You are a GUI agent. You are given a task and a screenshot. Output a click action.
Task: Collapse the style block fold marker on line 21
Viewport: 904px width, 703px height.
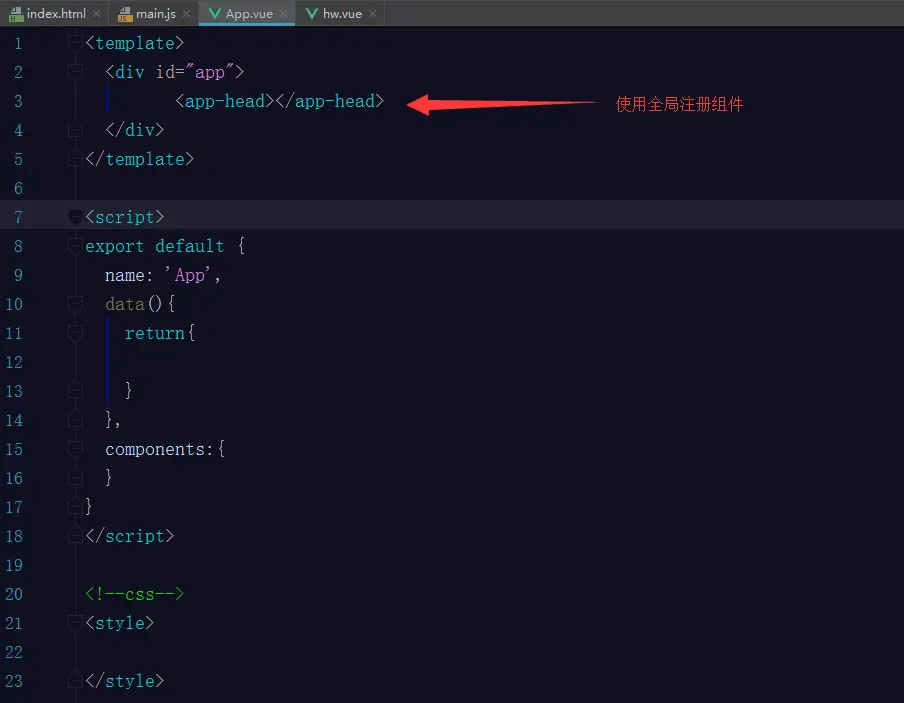(75, 623)
